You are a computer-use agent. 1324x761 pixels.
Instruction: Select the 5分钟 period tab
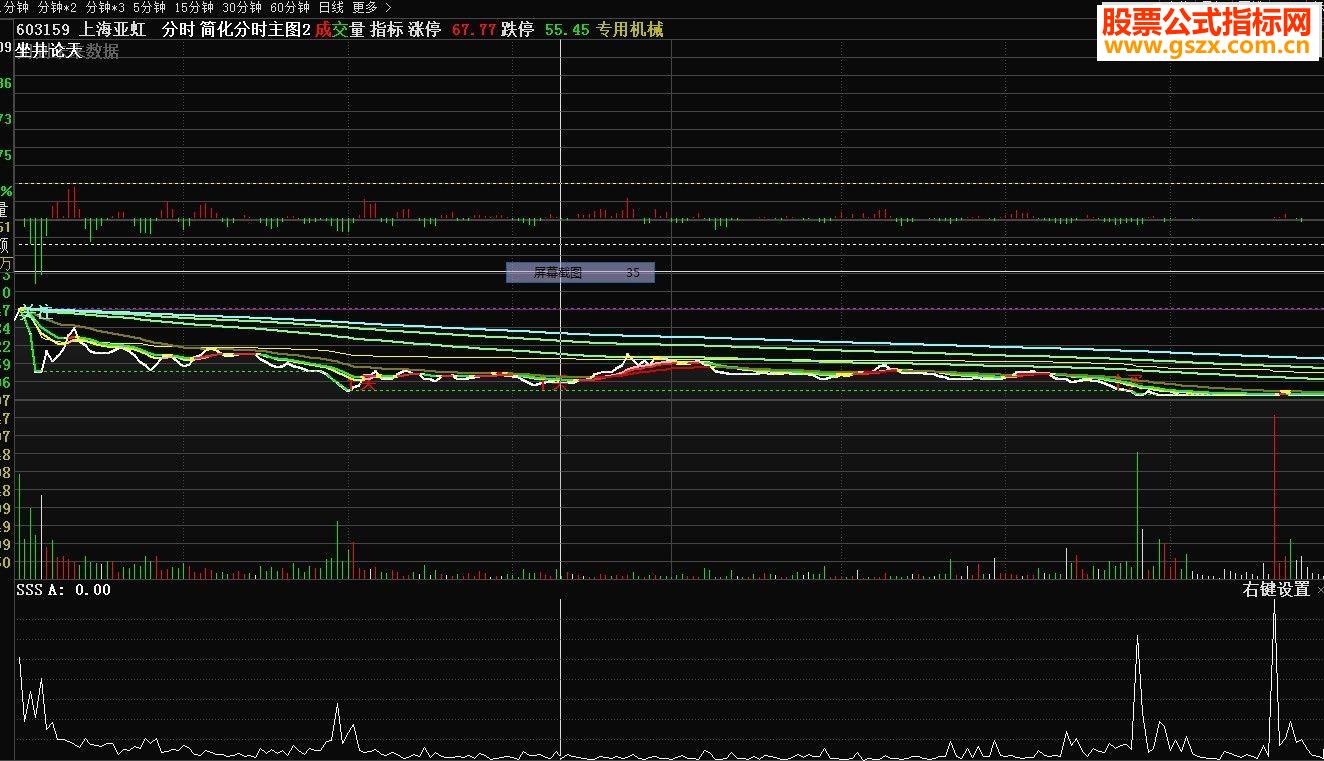(149, 7)
